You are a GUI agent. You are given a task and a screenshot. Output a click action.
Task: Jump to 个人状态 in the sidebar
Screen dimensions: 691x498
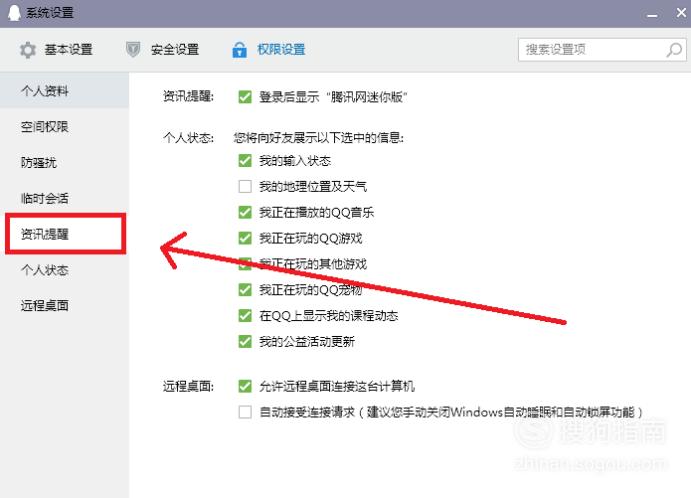click(64, 270)
